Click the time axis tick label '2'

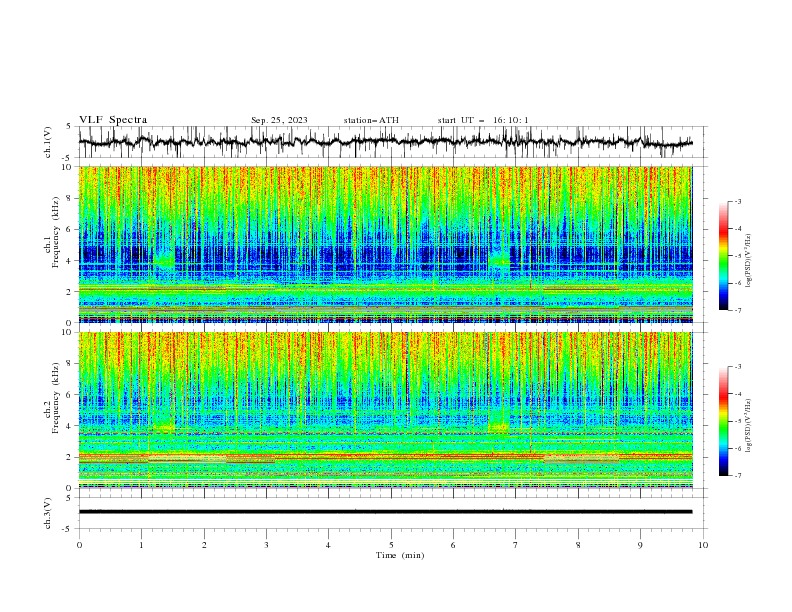coord(204,545)
